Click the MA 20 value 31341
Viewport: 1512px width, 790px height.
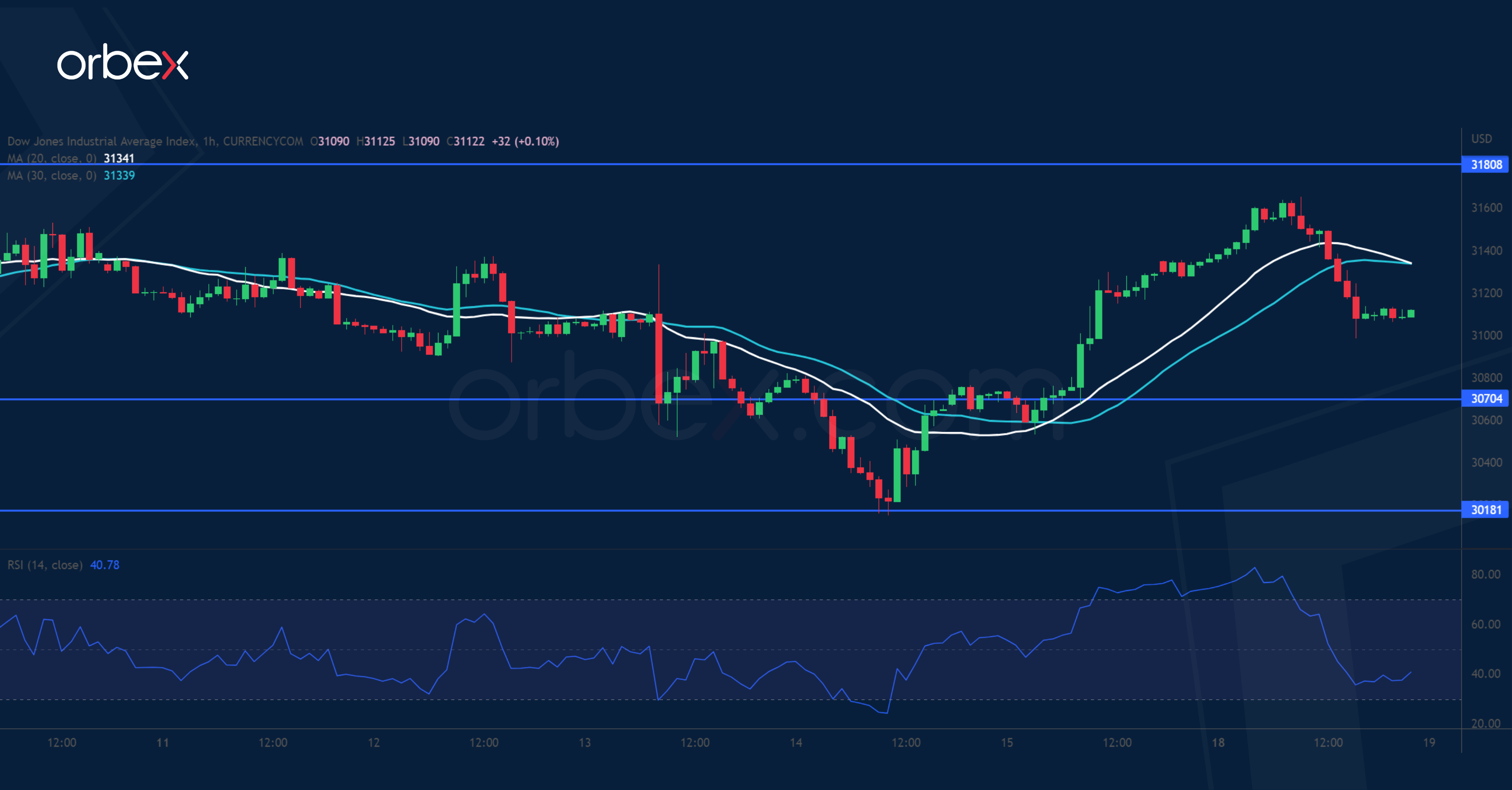click(118, 158)
